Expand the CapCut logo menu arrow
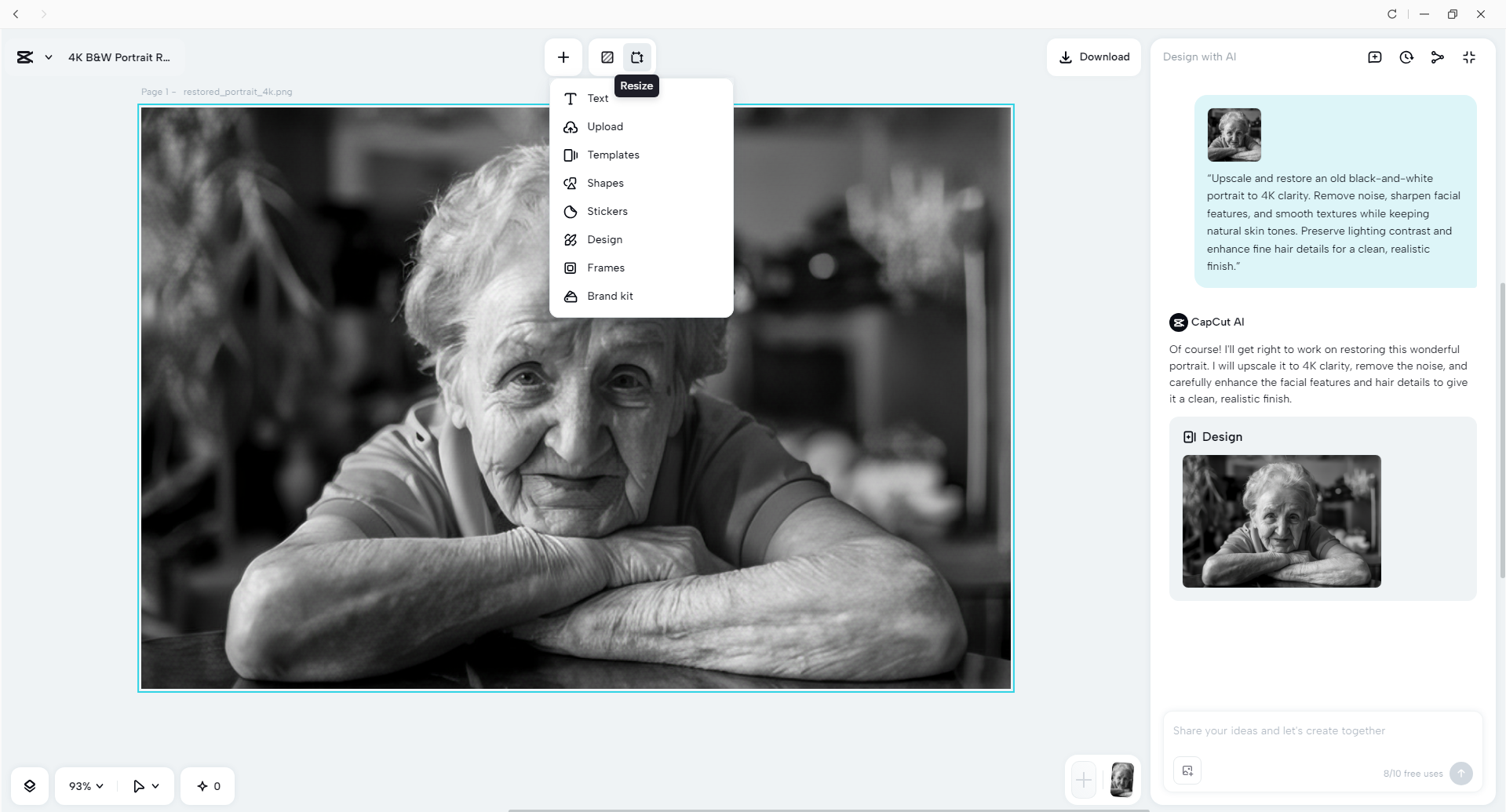 pyautogui.click(x=49, y=57)
